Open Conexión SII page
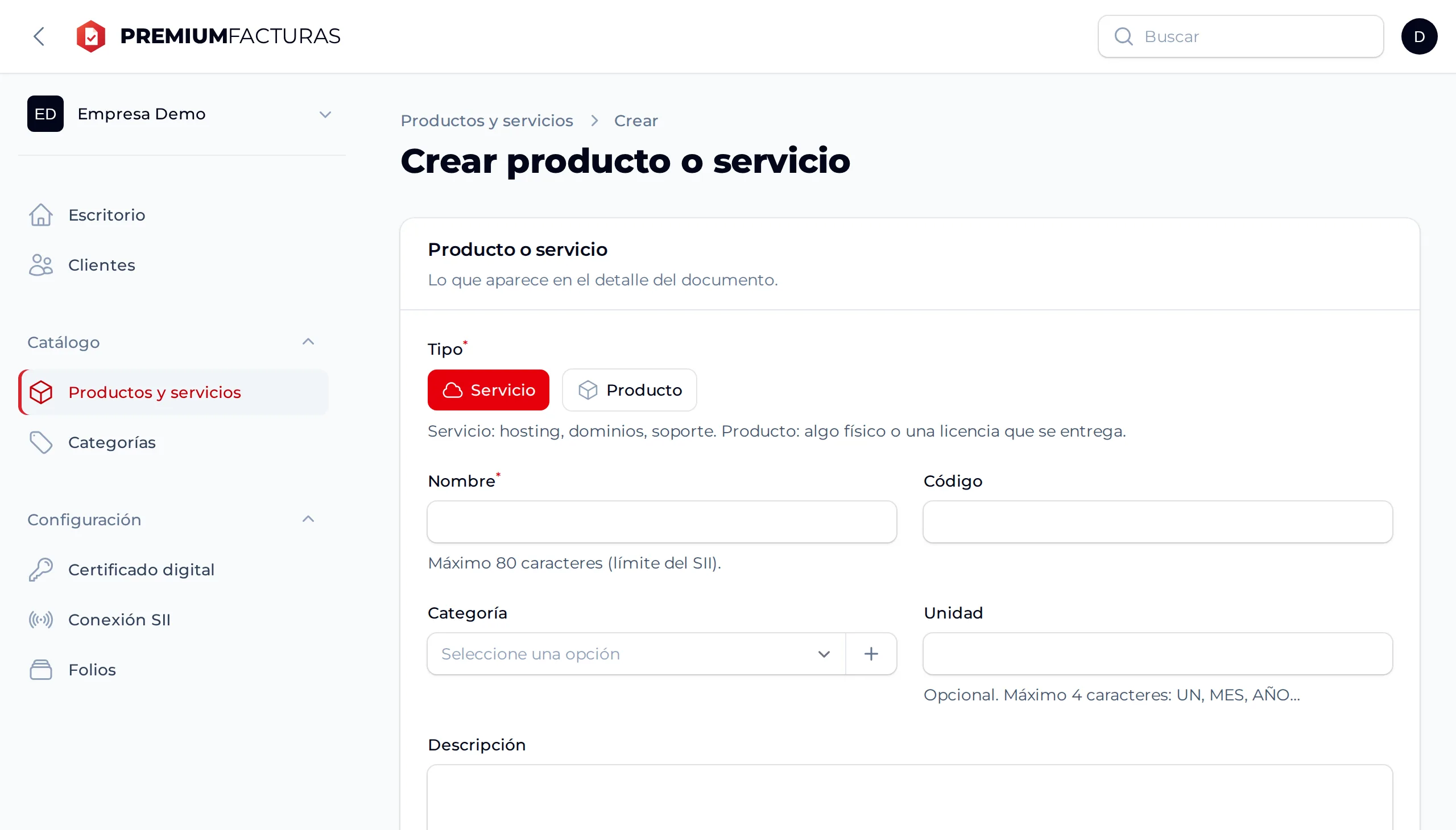This screenshot has width=1456, height=830. pyautogui.click(x=173, y=620)
